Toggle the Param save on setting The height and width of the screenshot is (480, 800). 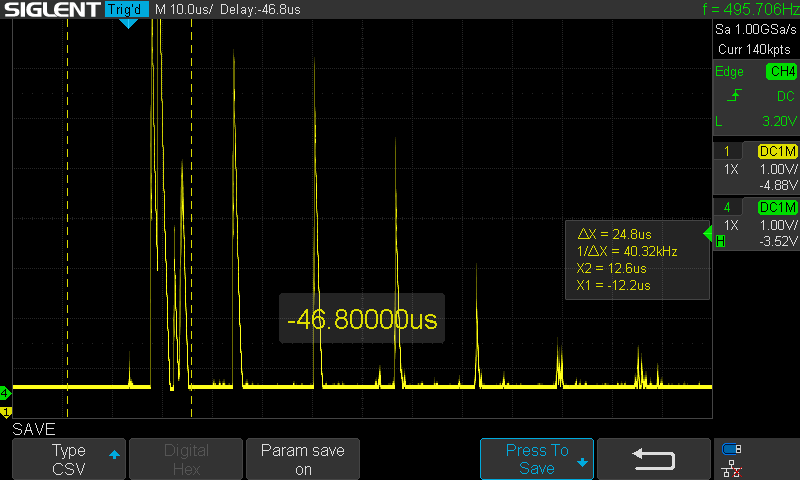[x=303, y=459]
